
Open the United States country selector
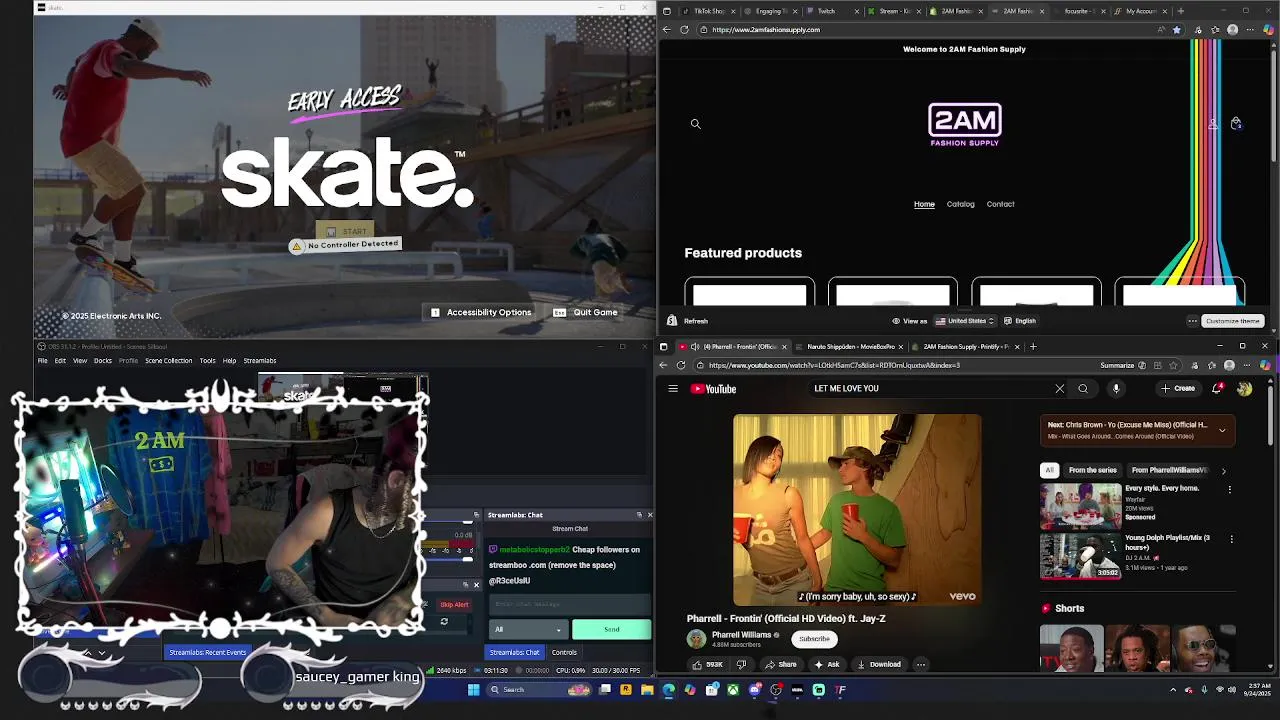(964, 321)
